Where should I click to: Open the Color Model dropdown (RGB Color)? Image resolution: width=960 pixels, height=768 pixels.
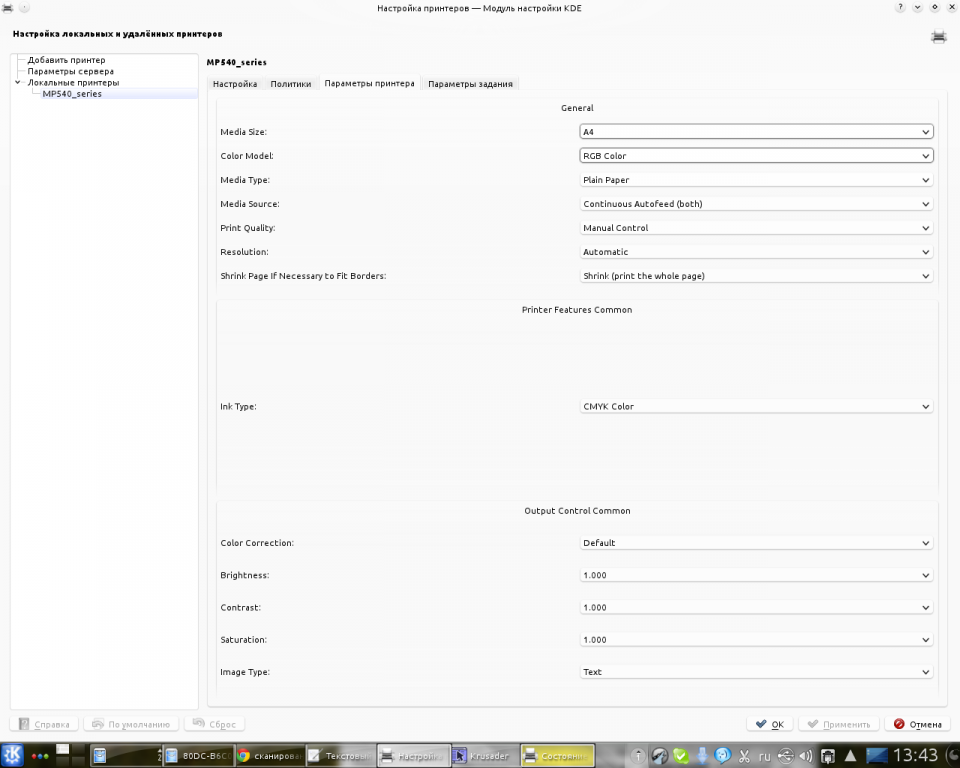point(756,156)
